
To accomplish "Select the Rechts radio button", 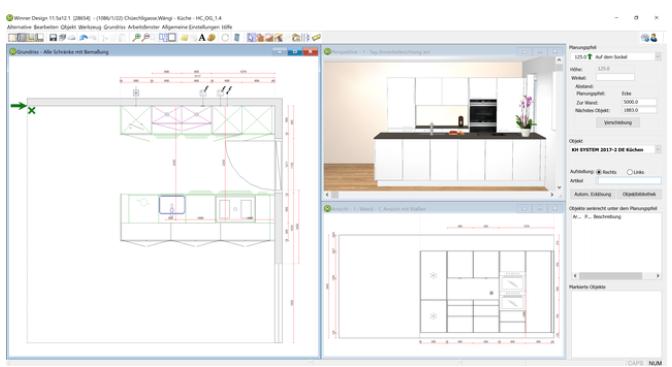I will (x=599, y=172).
